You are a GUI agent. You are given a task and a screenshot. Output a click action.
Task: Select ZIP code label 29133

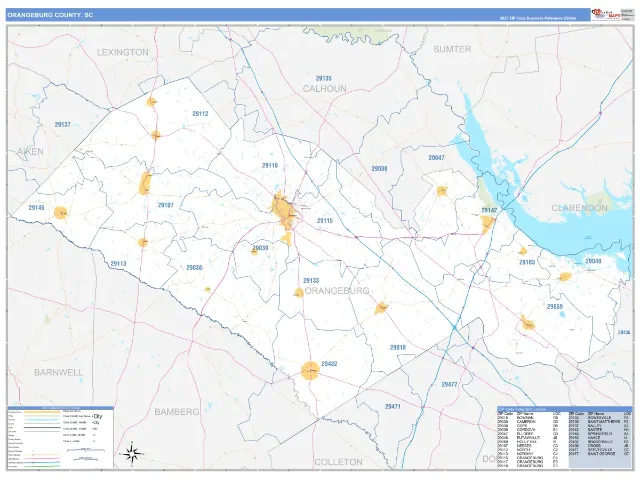tap(311, 281)
